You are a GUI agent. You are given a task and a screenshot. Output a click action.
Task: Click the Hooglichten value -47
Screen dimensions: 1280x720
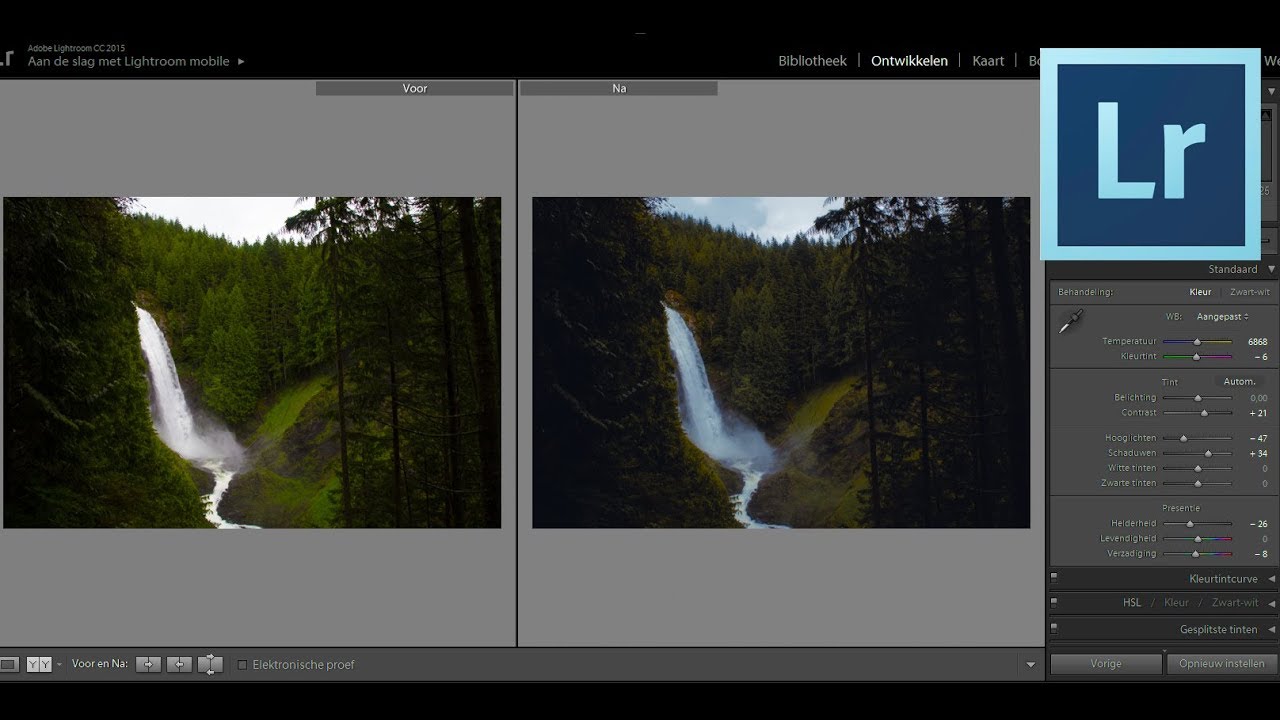click(1258, 438)
